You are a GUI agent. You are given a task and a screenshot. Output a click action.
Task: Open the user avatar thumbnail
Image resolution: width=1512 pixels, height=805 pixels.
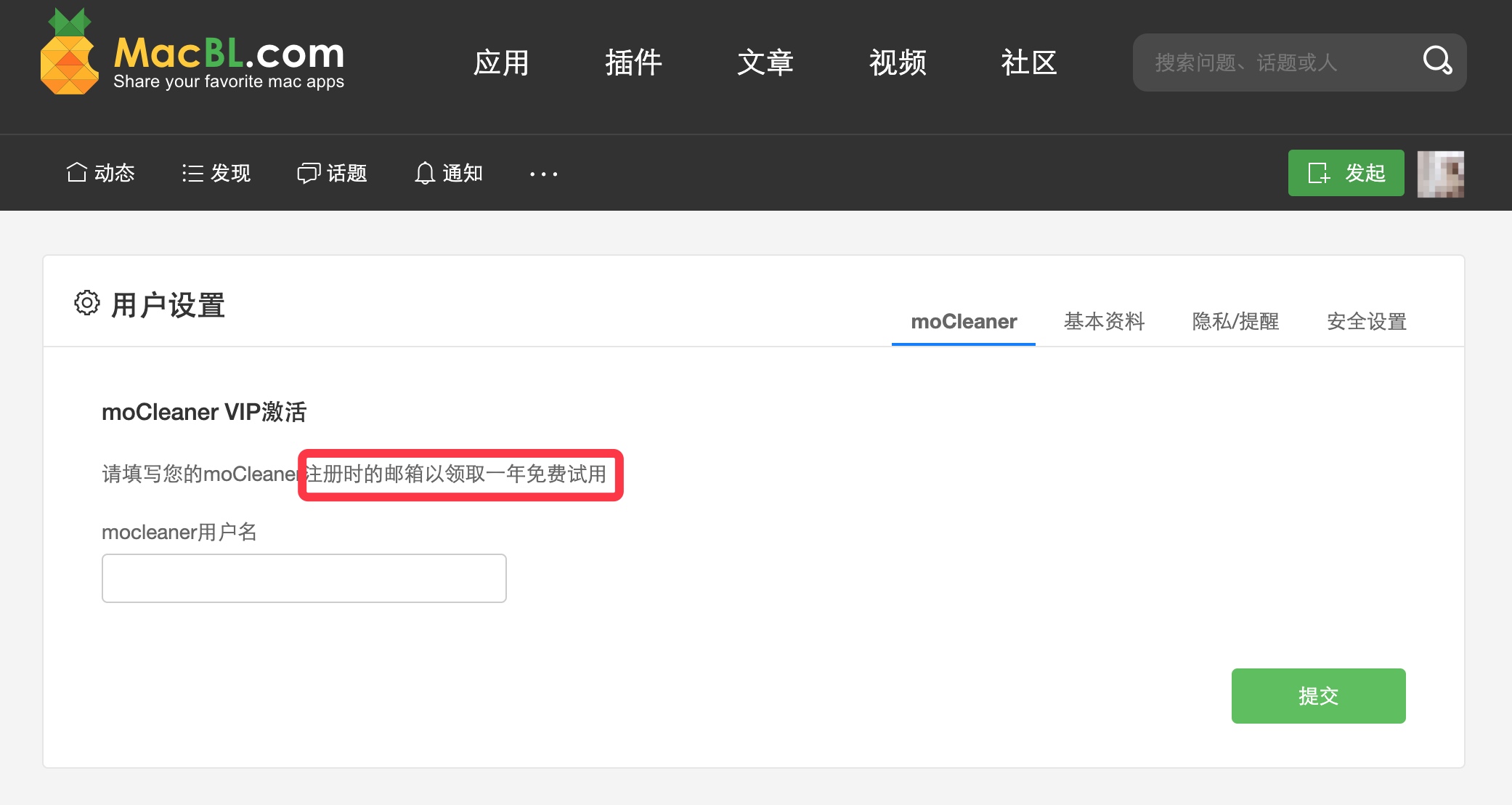click(x=1441, y=174)
